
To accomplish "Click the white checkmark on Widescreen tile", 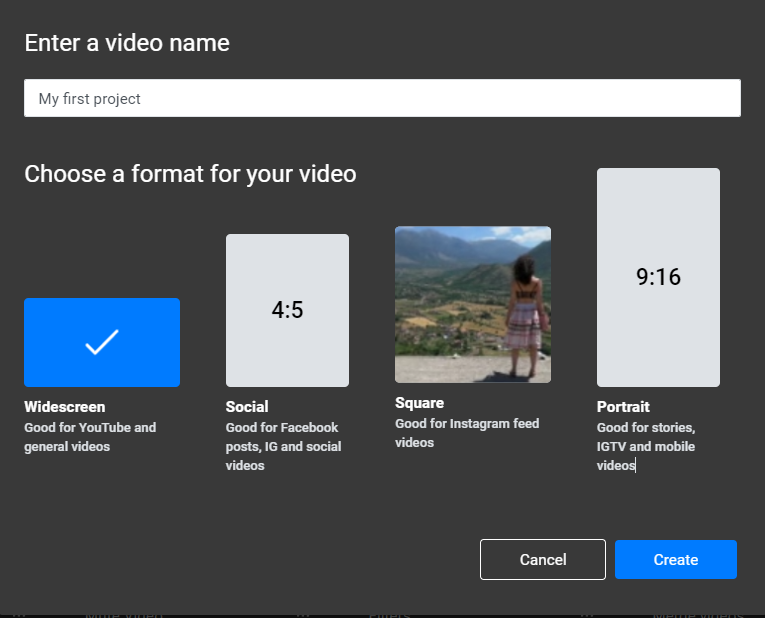I will [x=102, y=342].
